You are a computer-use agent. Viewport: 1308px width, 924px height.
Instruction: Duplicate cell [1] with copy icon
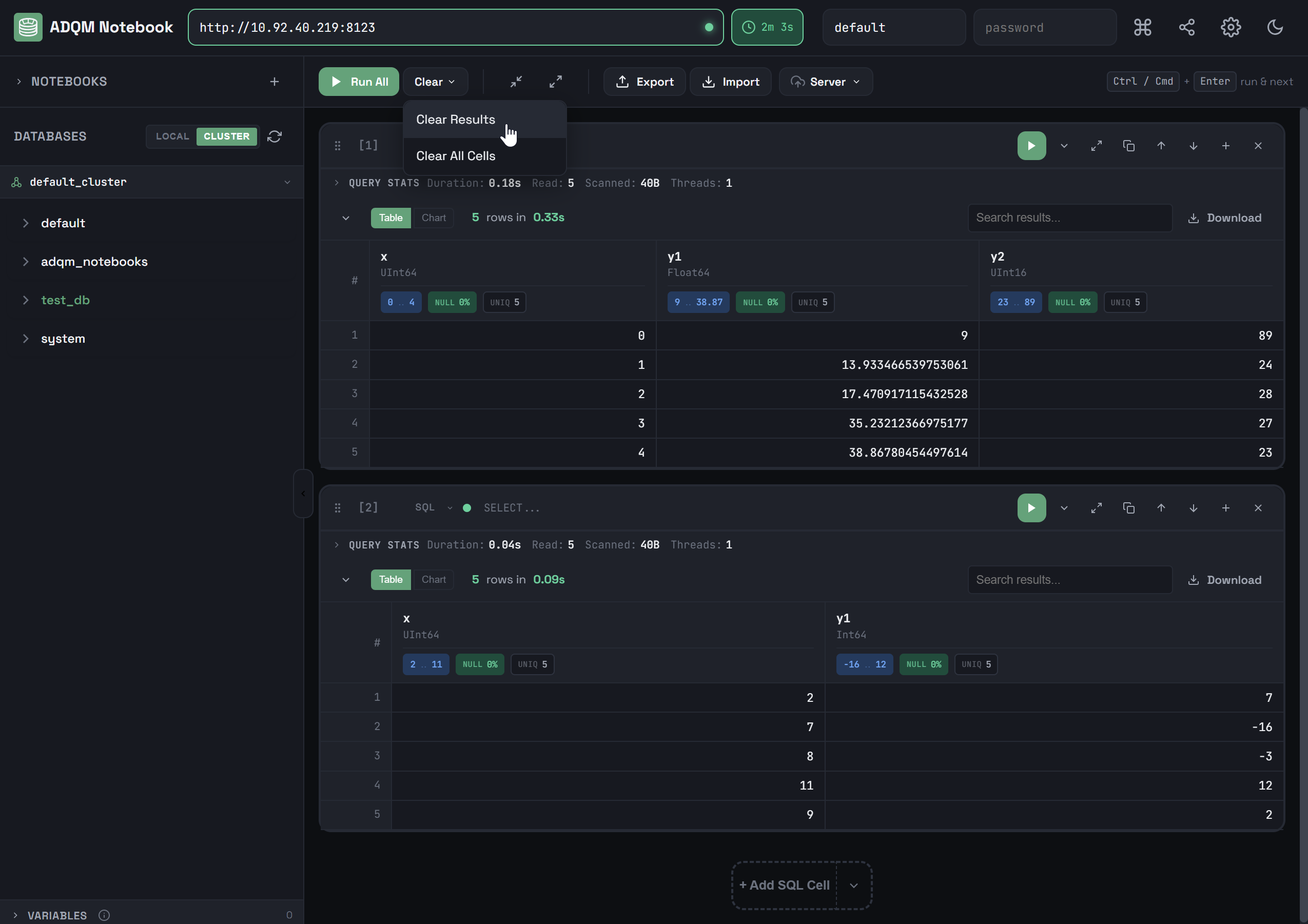tap(1128, 146)
